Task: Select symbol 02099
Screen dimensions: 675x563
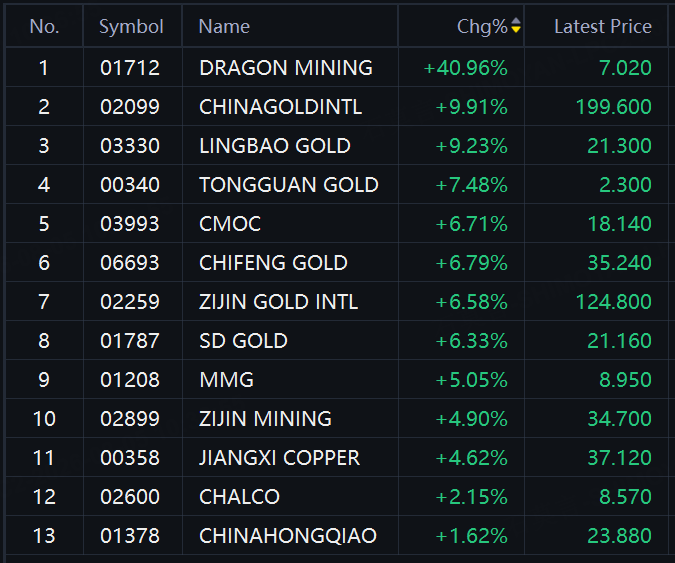Action: 130,107
